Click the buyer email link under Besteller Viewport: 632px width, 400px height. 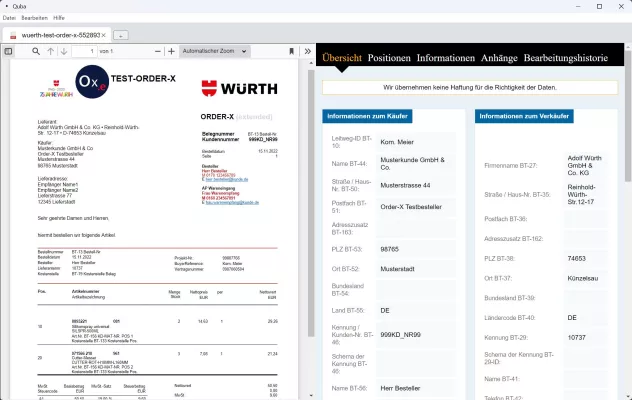[x=227, y=179]
